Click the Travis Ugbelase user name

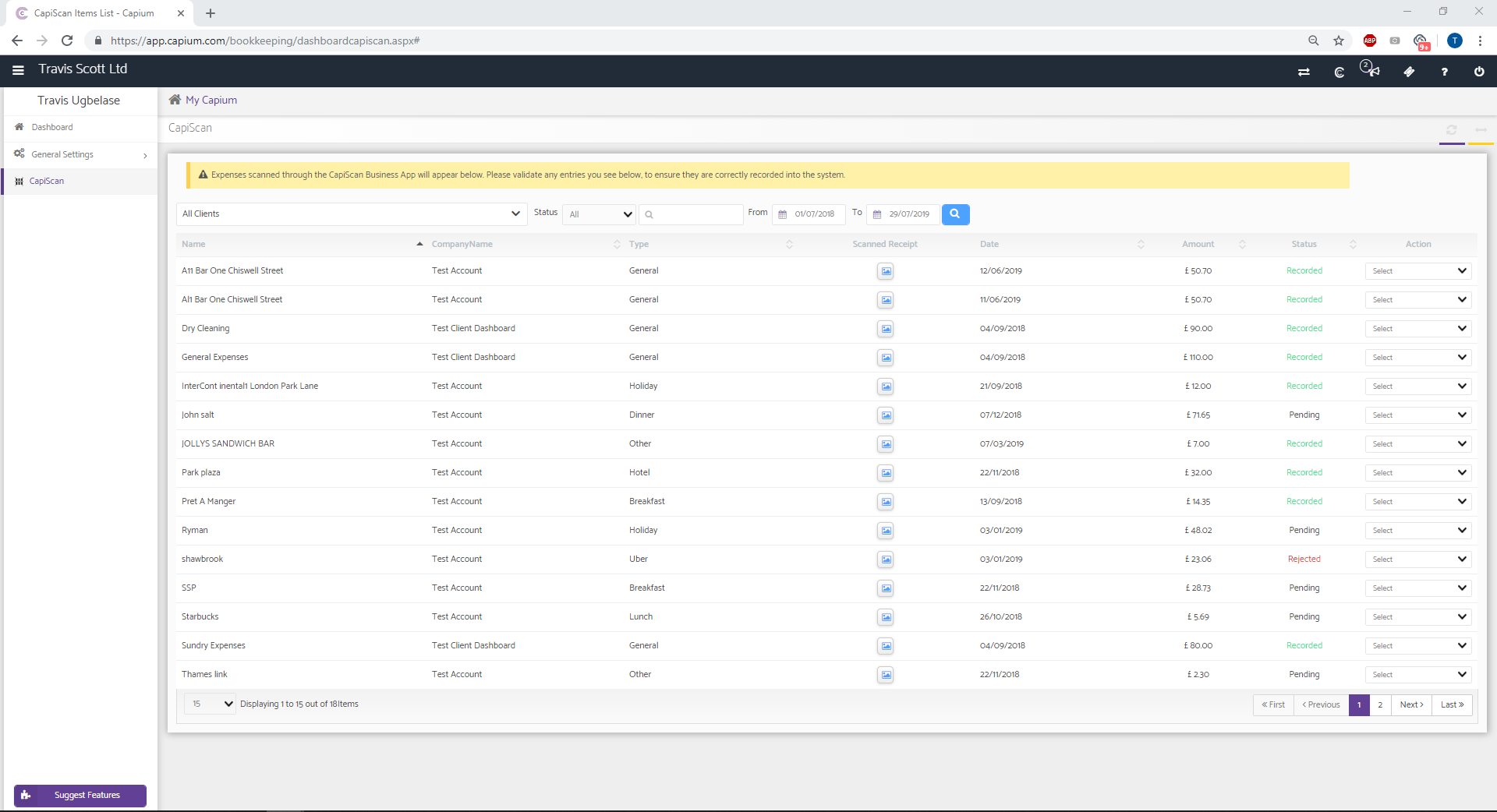[79, 101]
